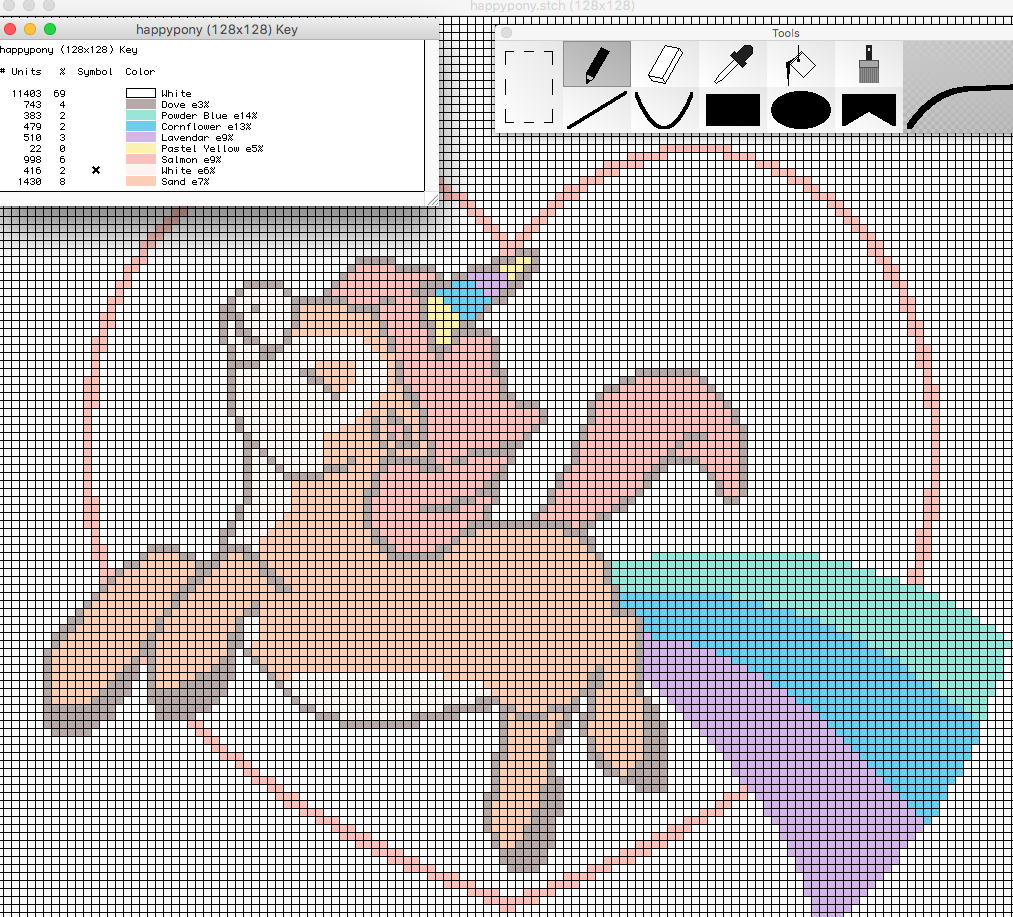The height and width of the screenshot is (917, 1013).
Task: Click the 'Lavendar e9%' label
Action: coord(197,138)
